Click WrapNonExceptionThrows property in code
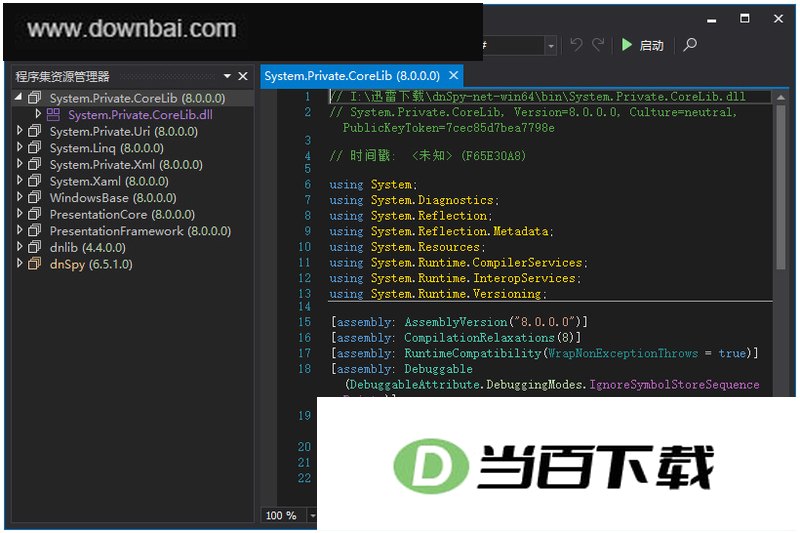Screen dimensions: 800x533 tap(623, 353)
